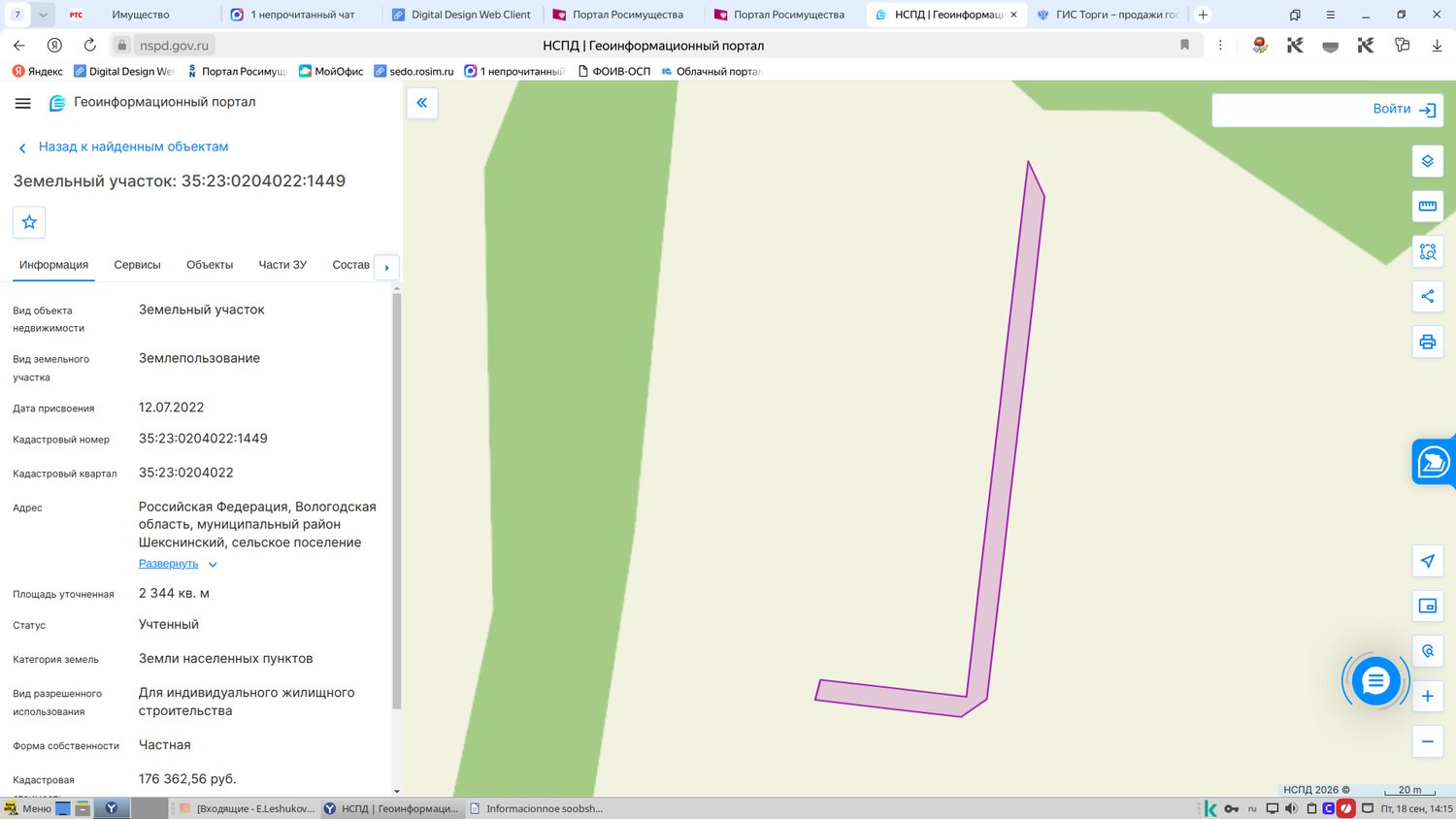Click the taskbar volume icon
The height and width of the screenshot is (819, 1456).
1291,808
